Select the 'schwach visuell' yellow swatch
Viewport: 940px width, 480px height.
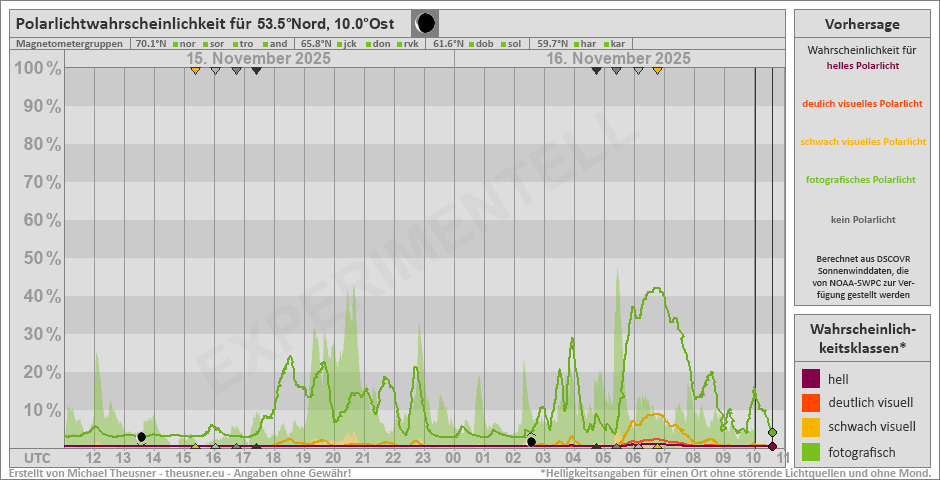pos(812,427)
